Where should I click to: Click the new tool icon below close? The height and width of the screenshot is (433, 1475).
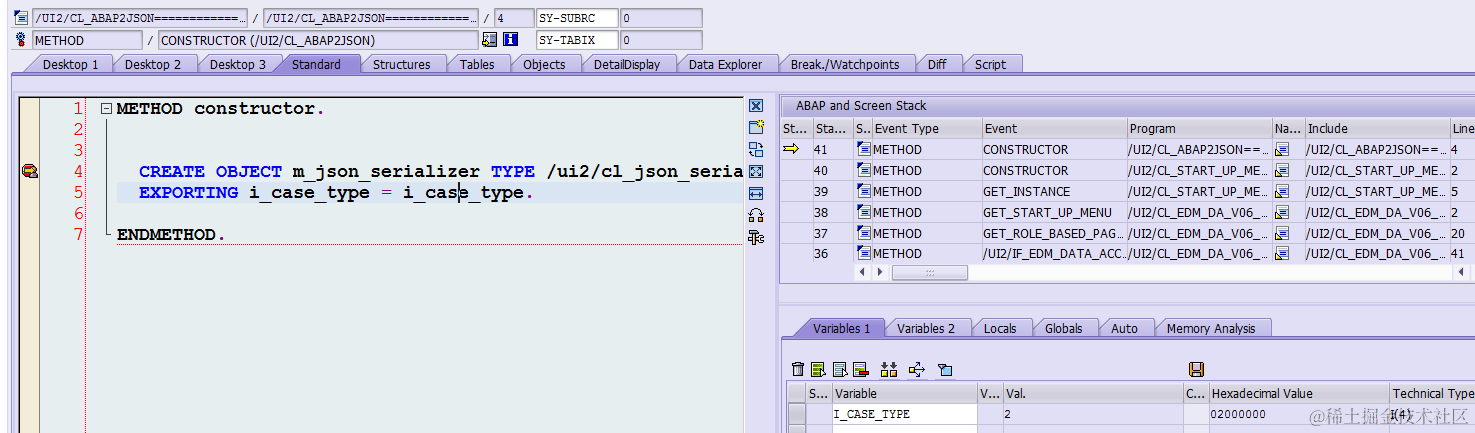[756, 127]
